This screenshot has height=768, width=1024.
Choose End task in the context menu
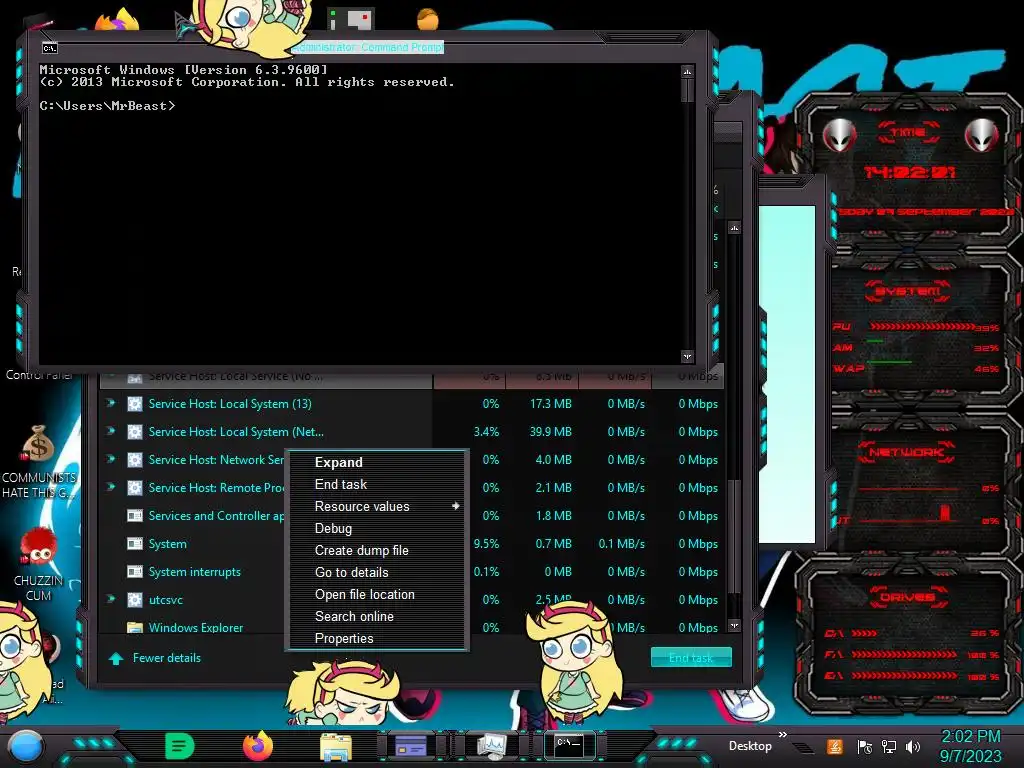click(x=377, y=485)
